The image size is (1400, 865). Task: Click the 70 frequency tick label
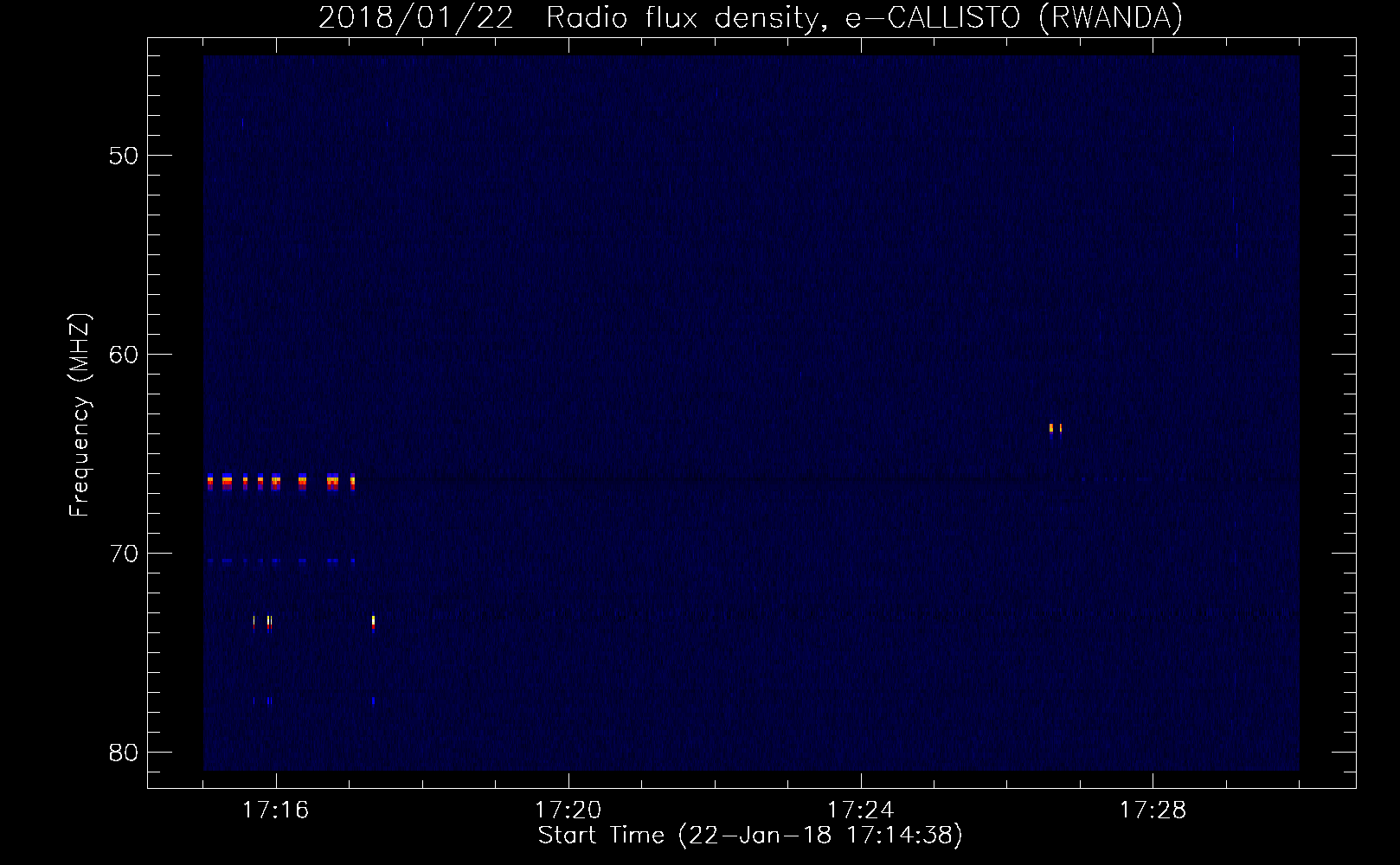124,554
